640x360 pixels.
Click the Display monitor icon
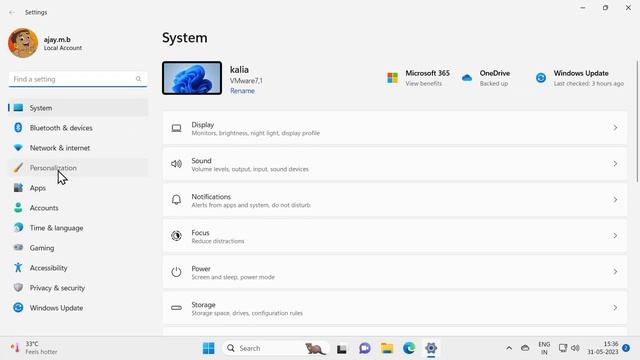(x=176, y=128)
